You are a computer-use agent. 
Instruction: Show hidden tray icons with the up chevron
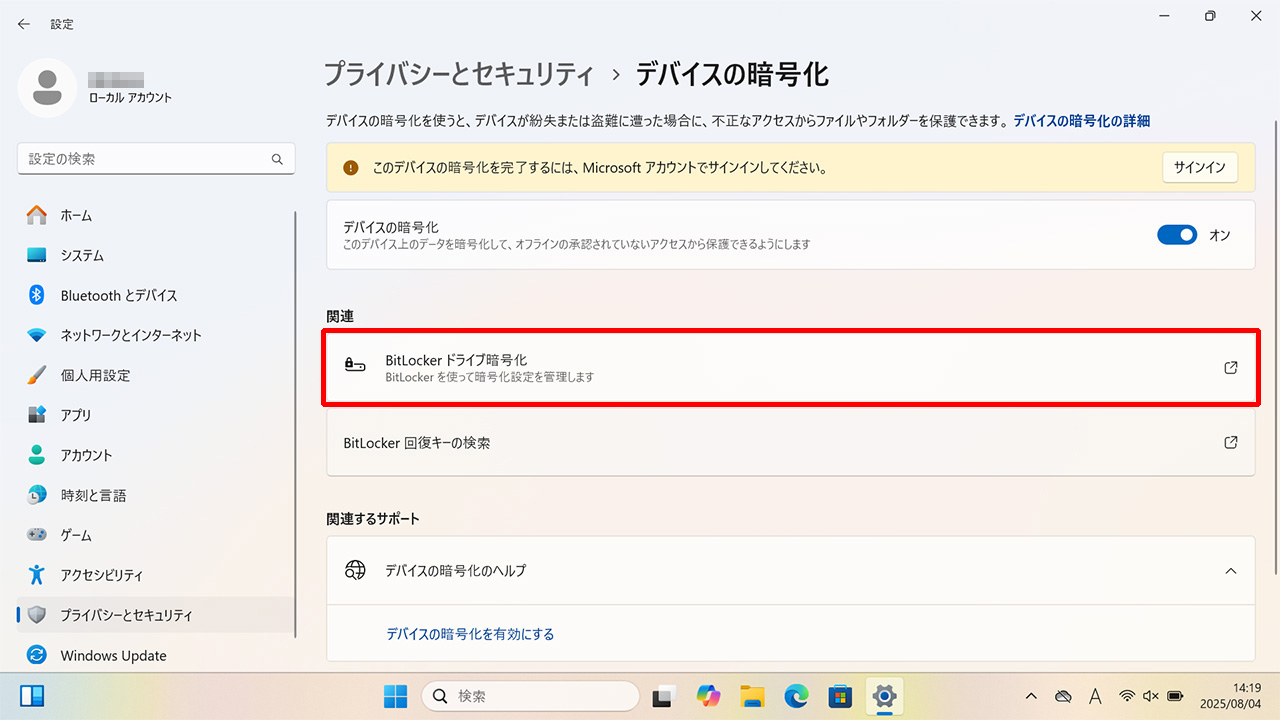pos(1032,696)
